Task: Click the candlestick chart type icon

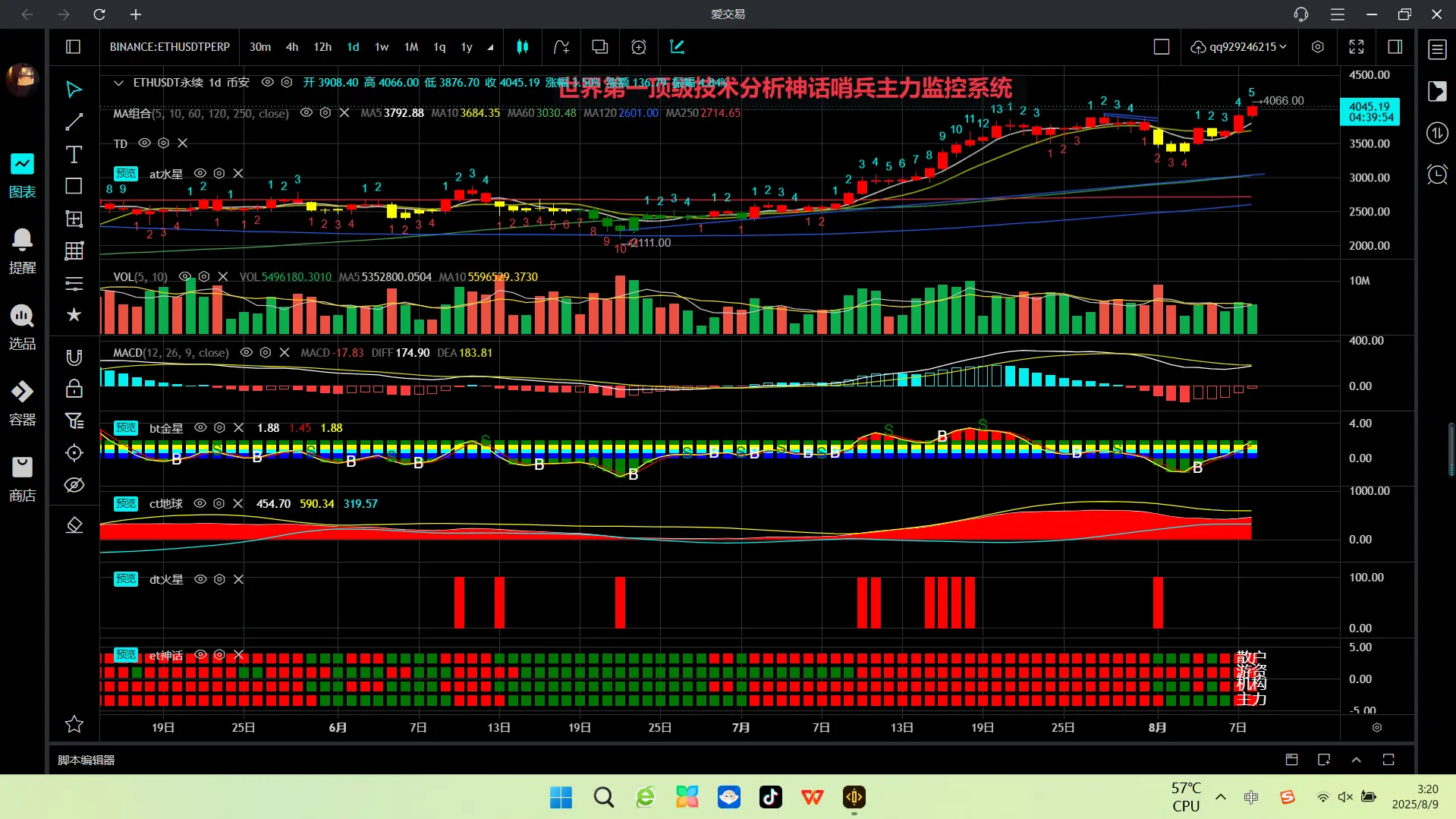Action: click(522, 47)
